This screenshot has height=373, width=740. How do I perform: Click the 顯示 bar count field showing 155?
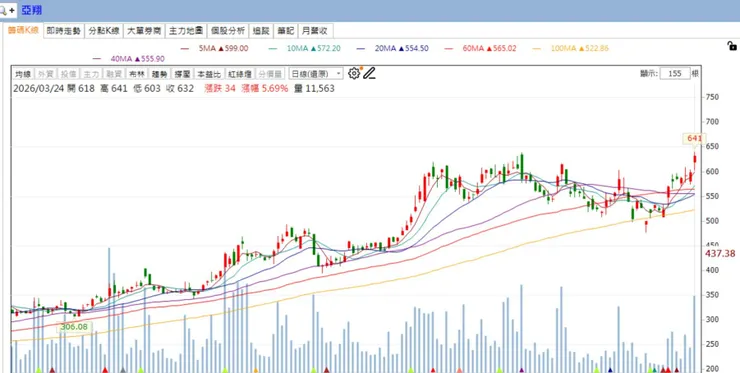point(675,73)
